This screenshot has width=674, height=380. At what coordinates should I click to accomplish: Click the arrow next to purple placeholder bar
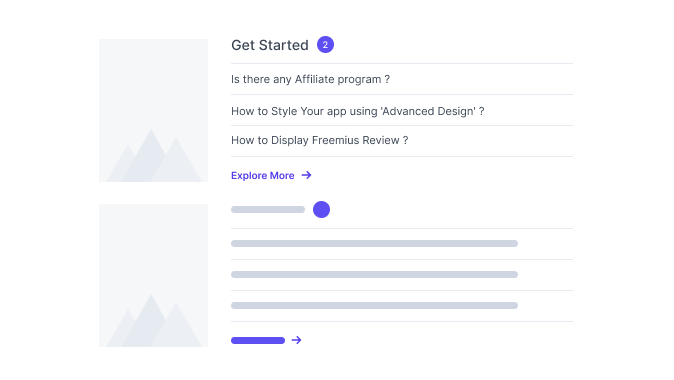pyautogui.click(x=296, y=340)
